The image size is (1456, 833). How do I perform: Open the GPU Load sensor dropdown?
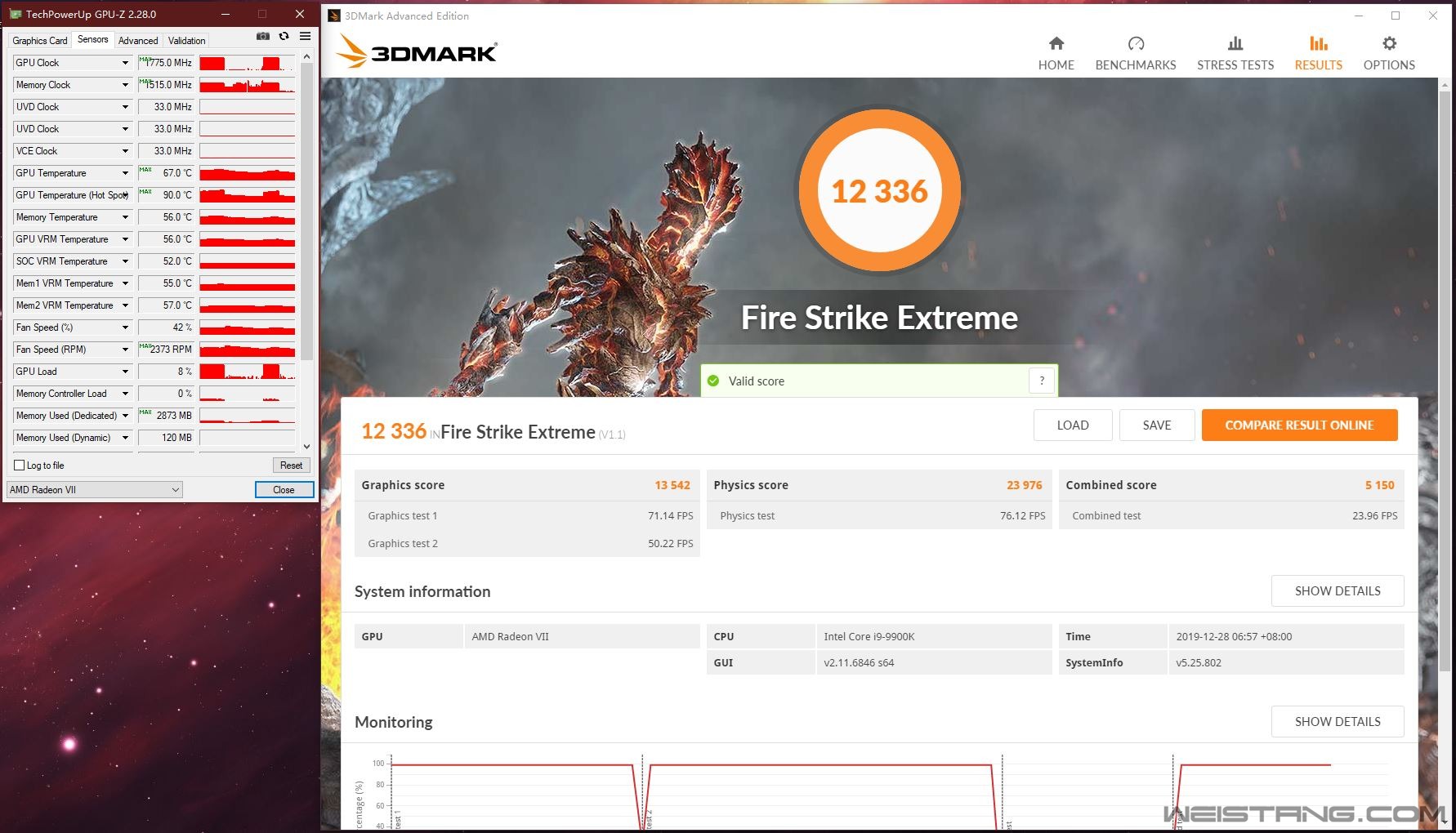click(x=125, y=372)
